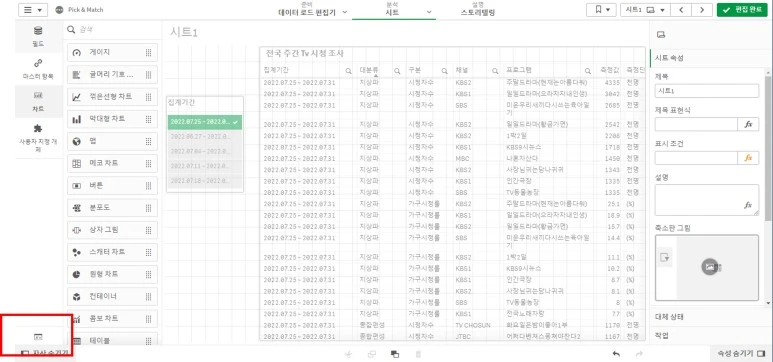Select the 분포도 distribution plot item

click(112, 208)
